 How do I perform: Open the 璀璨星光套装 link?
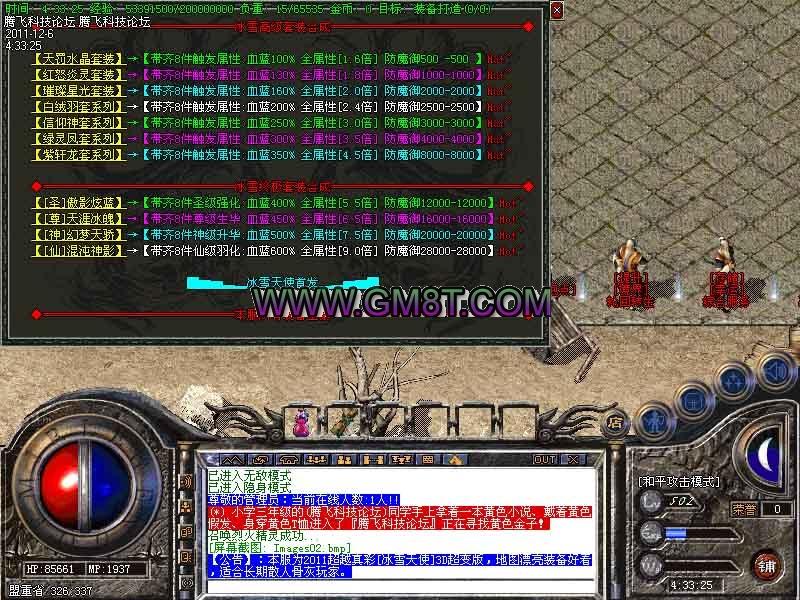[x=78, y=91]
